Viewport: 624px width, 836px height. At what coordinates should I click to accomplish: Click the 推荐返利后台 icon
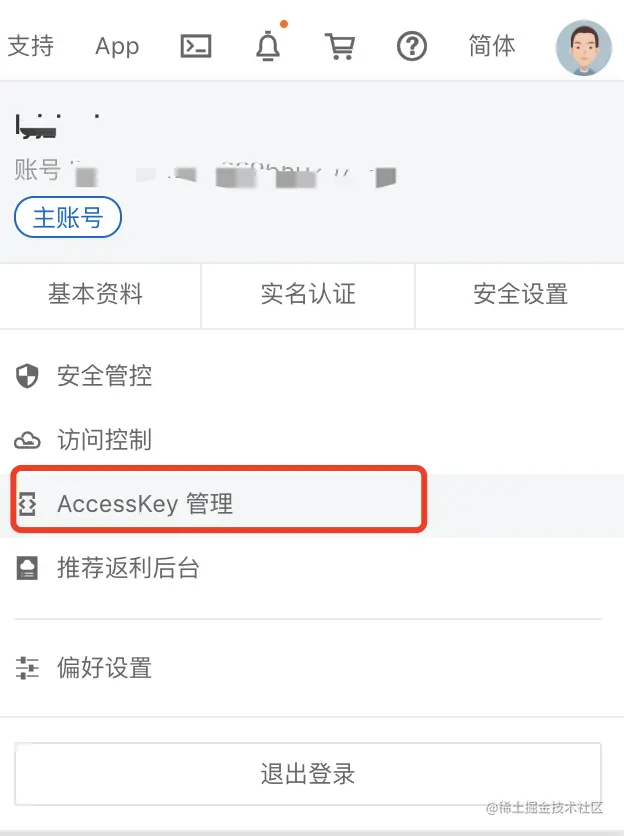pyautogui.click(x=27, y=568)
